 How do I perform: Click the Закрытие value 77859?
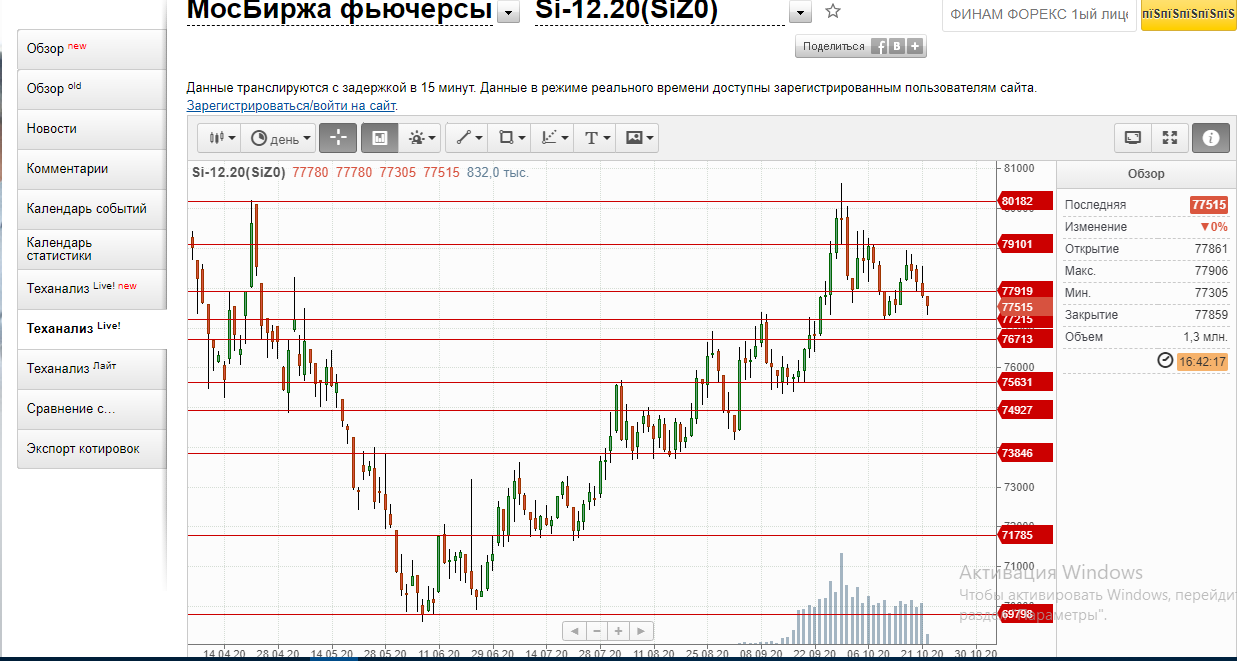click(x=1211, y=315)
